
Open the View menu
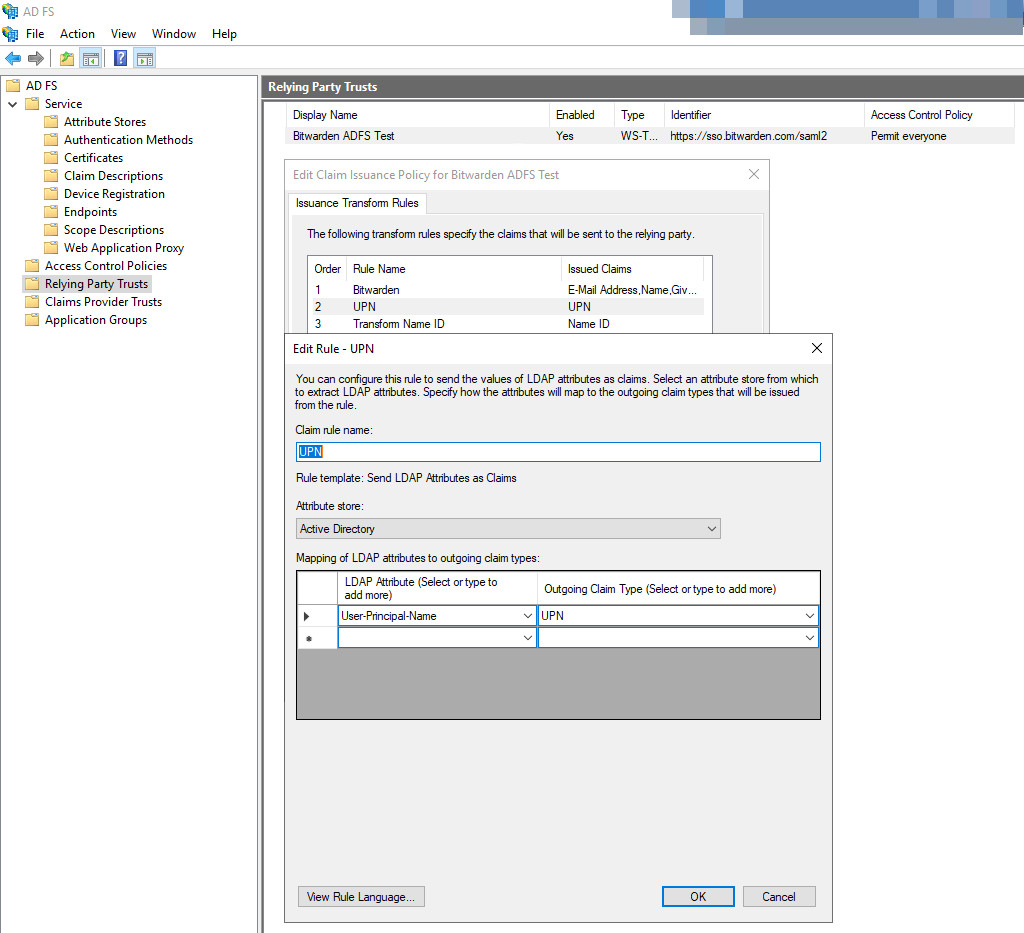point(124,34)
